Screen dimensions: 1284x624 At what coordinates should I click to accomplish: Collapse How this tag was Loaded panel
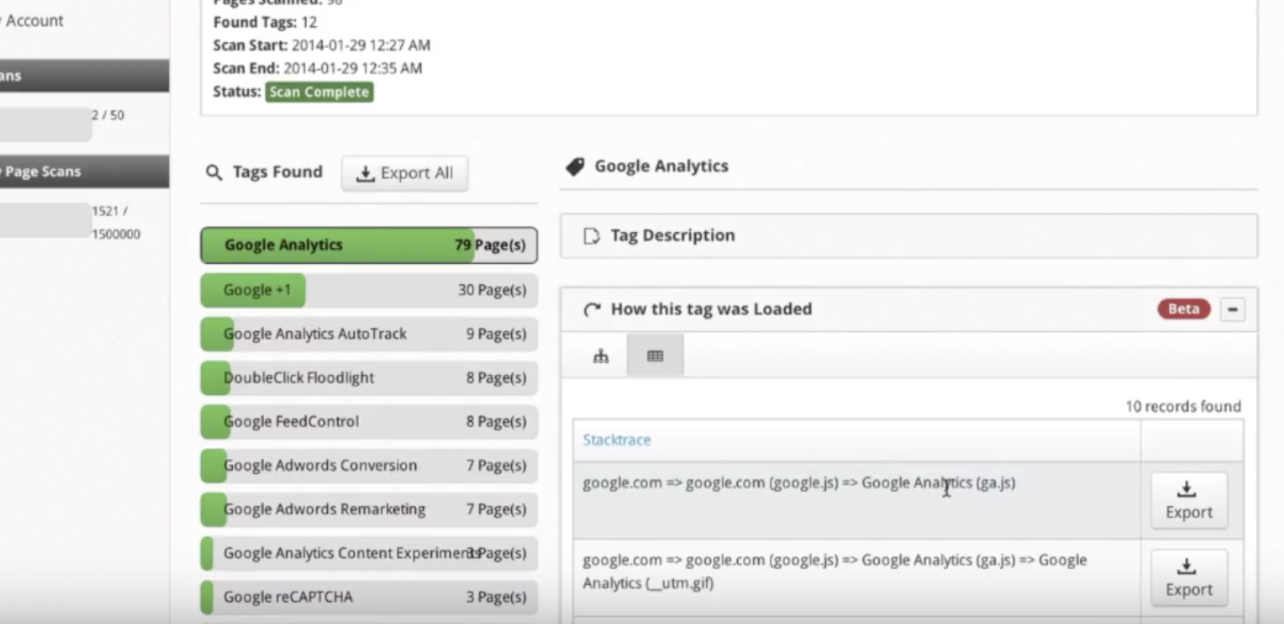(1233, 309)
